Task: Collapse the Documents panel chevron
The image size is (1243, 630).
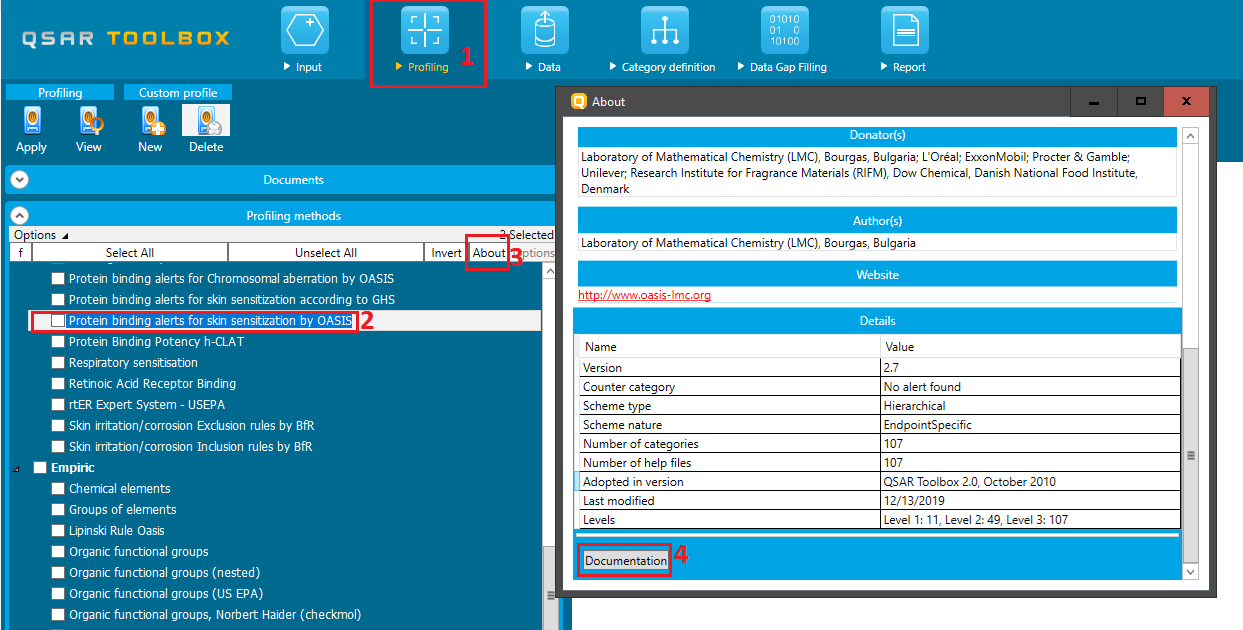Action: tap(19, 180)
